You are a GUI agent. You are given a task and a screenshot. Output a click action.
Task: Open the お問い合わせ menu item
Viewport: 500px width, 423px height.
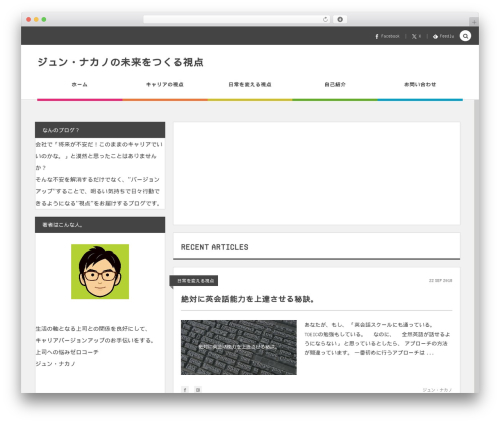(x=420, y=84)
